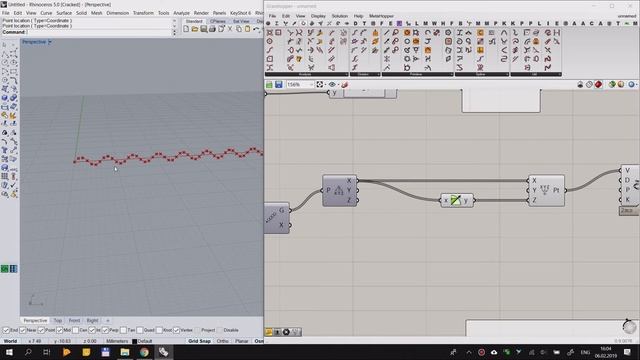Click Cut icon in Rhino Standard toolbar
Image resolution: width=640 pixels, height=360 pixels.
[x=230, y=29]
